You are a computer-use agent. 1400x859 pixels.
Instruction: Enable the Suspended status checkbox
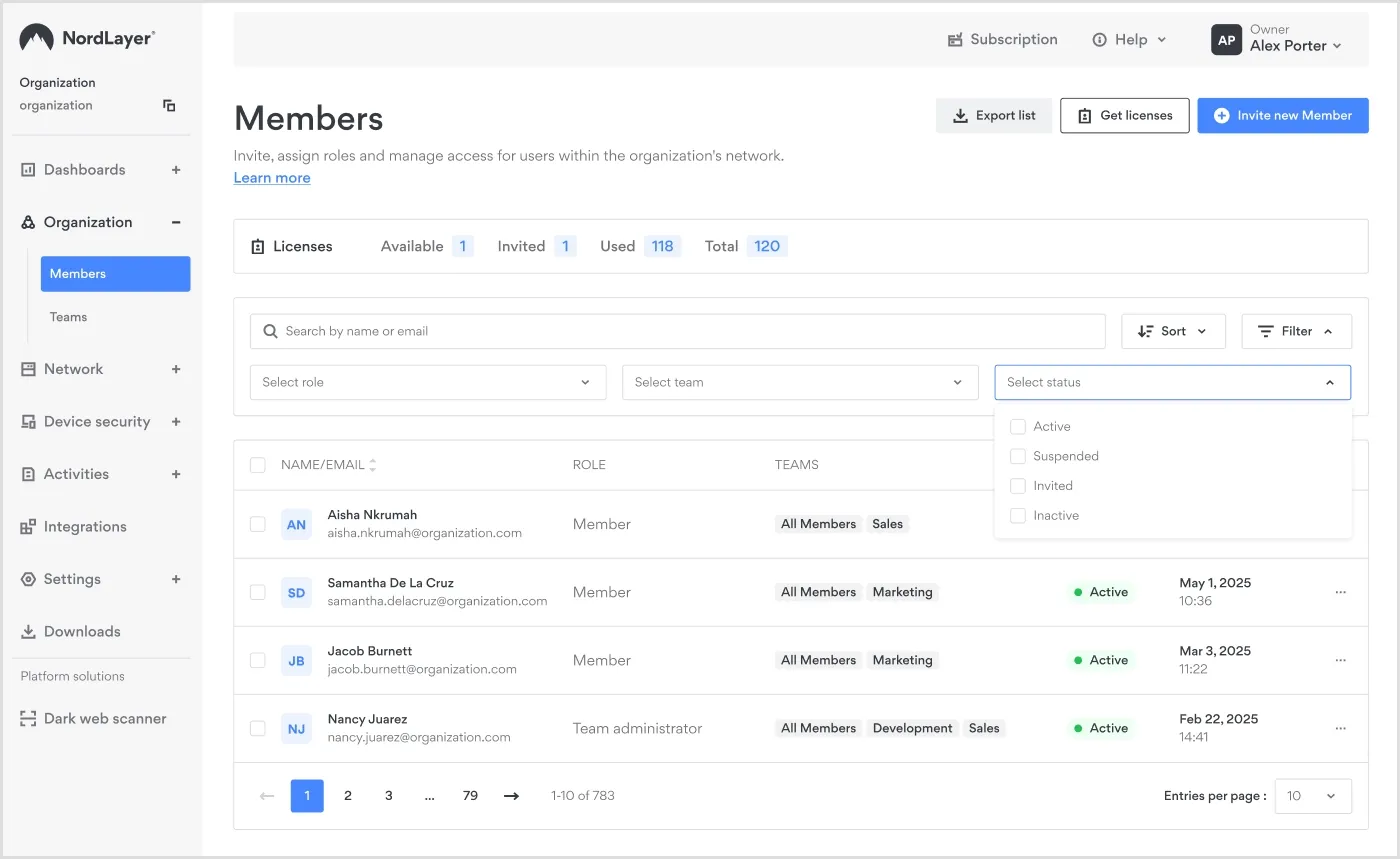click(x=1017, y=456)
